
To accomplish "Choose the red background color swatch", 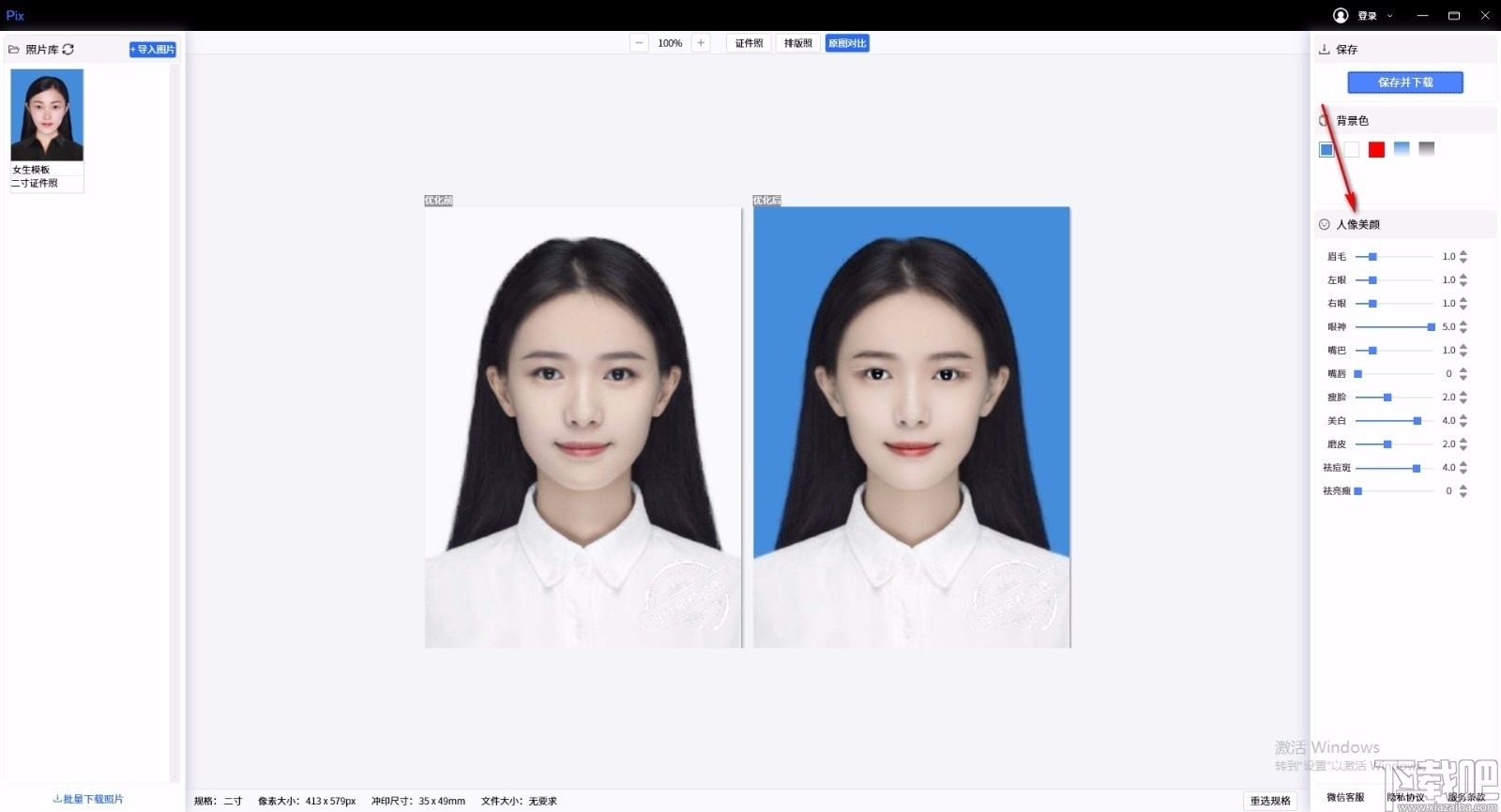I will tap(1376, 149).
